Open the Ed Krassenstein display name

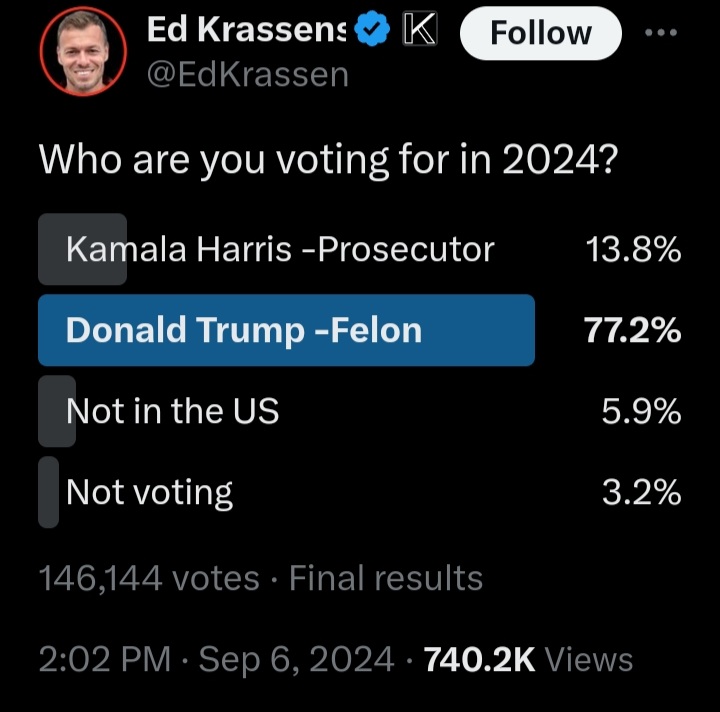click(246, 30)
